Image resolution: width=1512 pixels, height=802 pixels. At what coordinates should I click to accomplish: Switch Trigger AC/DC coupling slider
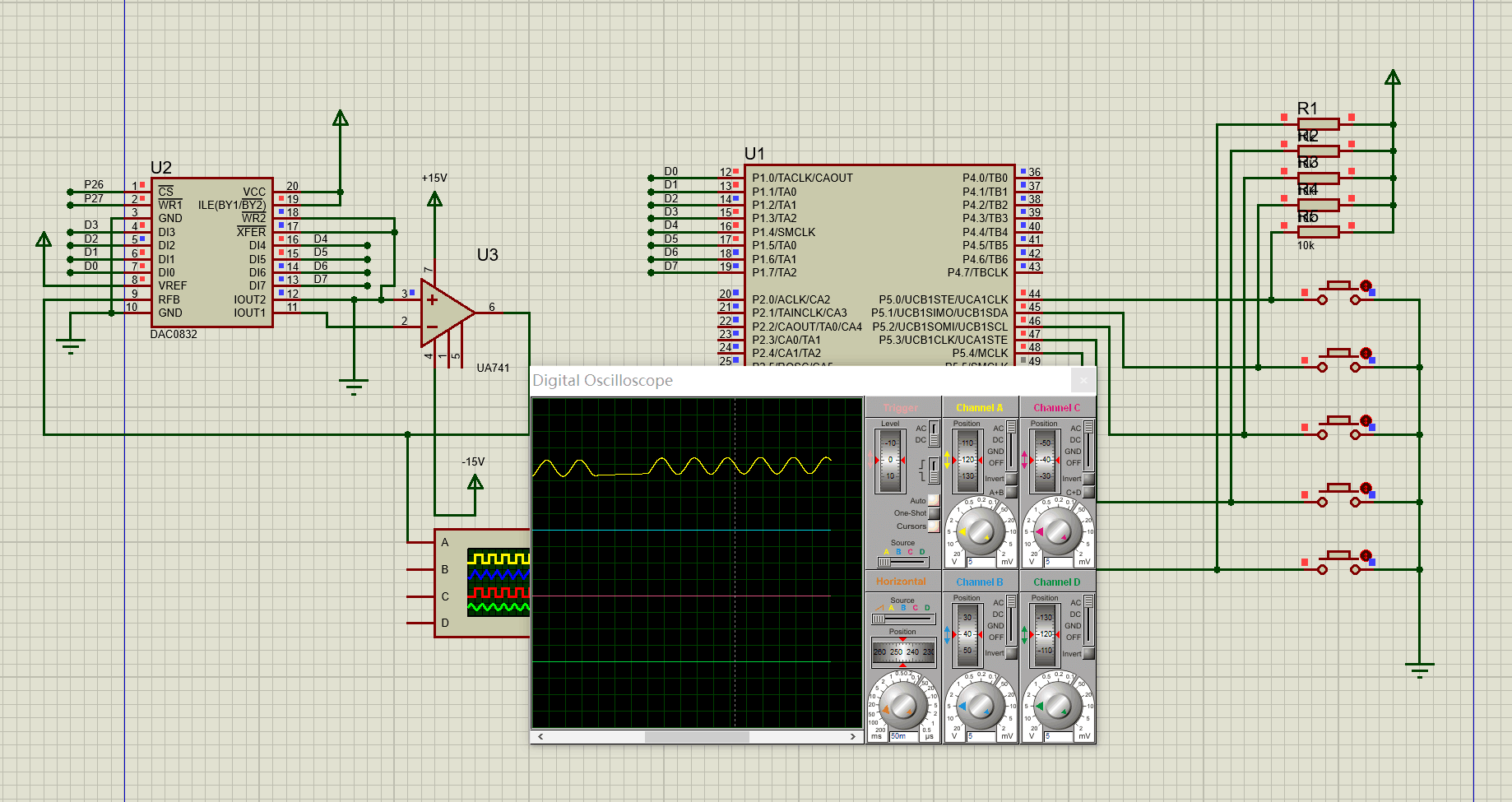pyautogui.click(x=934, y=433)
